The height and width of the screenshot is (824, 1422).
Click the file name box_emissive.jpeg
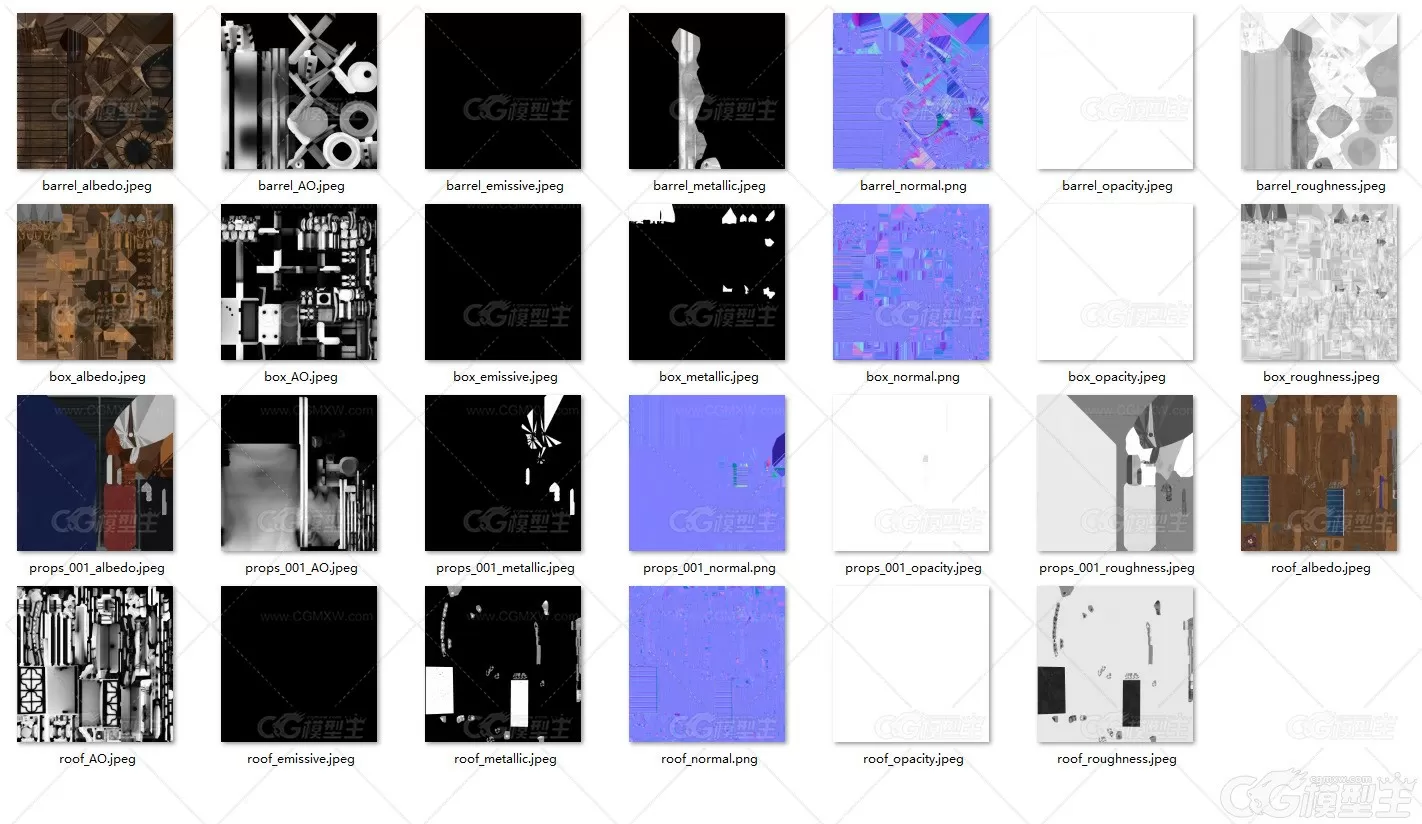coord(505,377)
